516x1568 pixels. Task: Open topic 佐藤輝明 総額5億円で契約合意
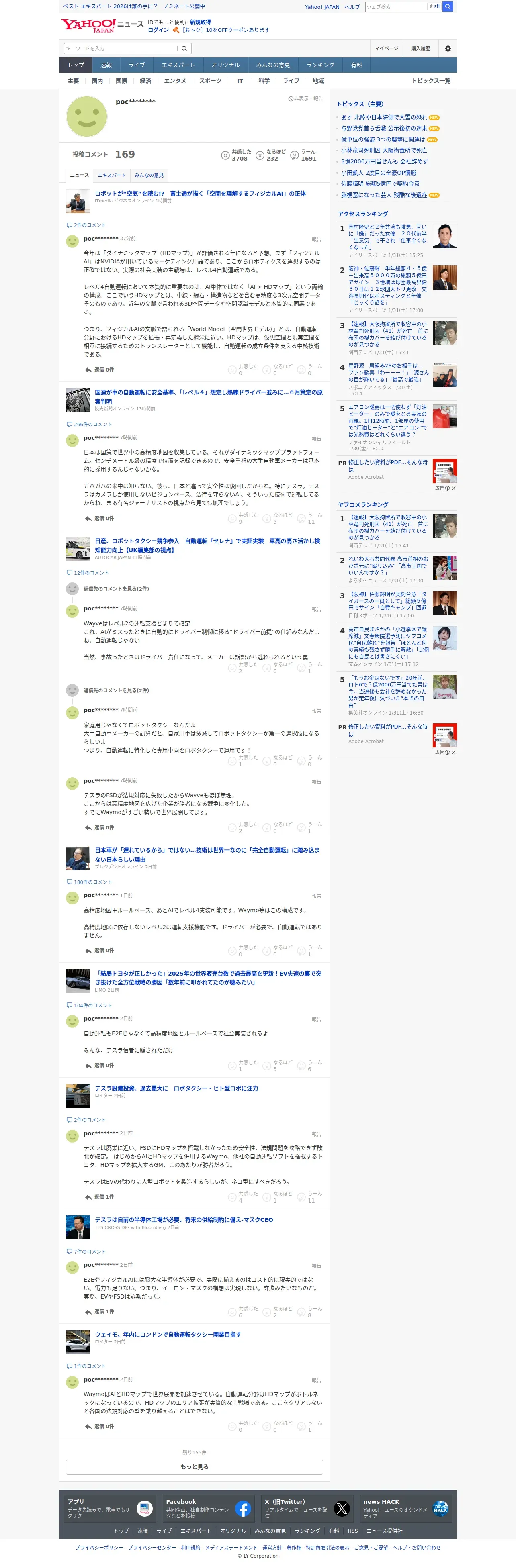(380, 184)
